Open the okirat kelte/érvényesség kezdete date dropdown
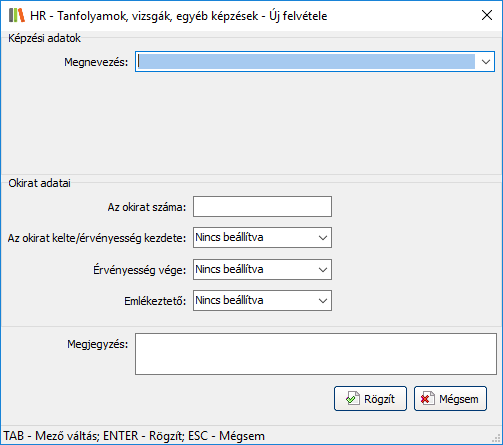Viewport: 503px width, 445px height. pos(323,238)
